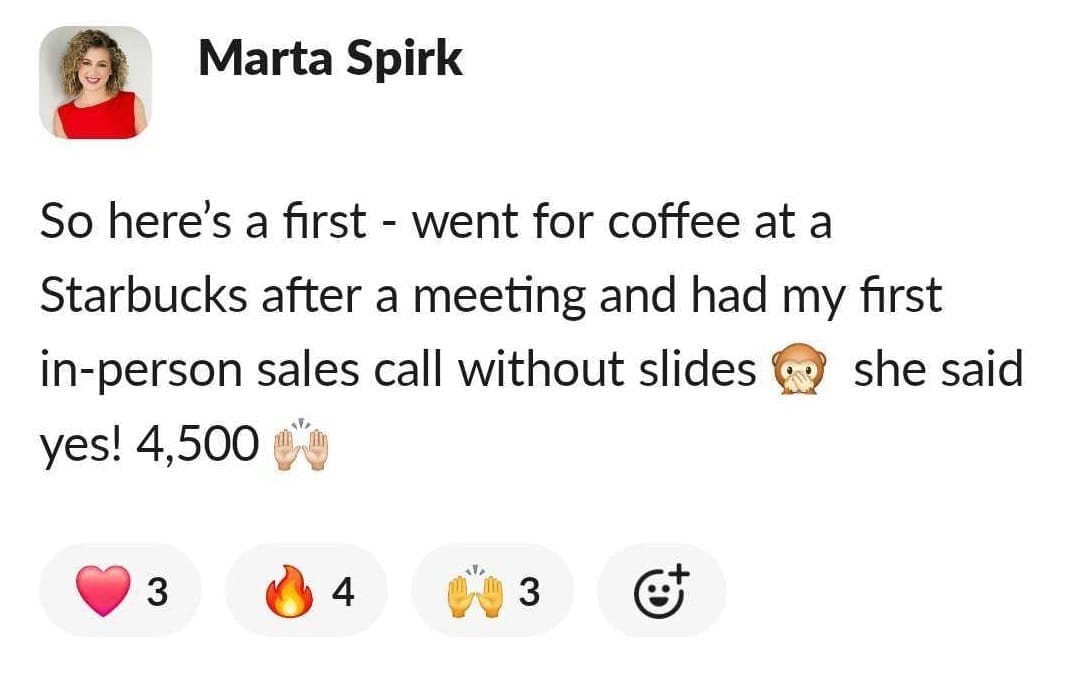Viewport: 1080px width, 674px height.
Task: Toggle the heart reaction pill
Action: click(x=119, y=592)
